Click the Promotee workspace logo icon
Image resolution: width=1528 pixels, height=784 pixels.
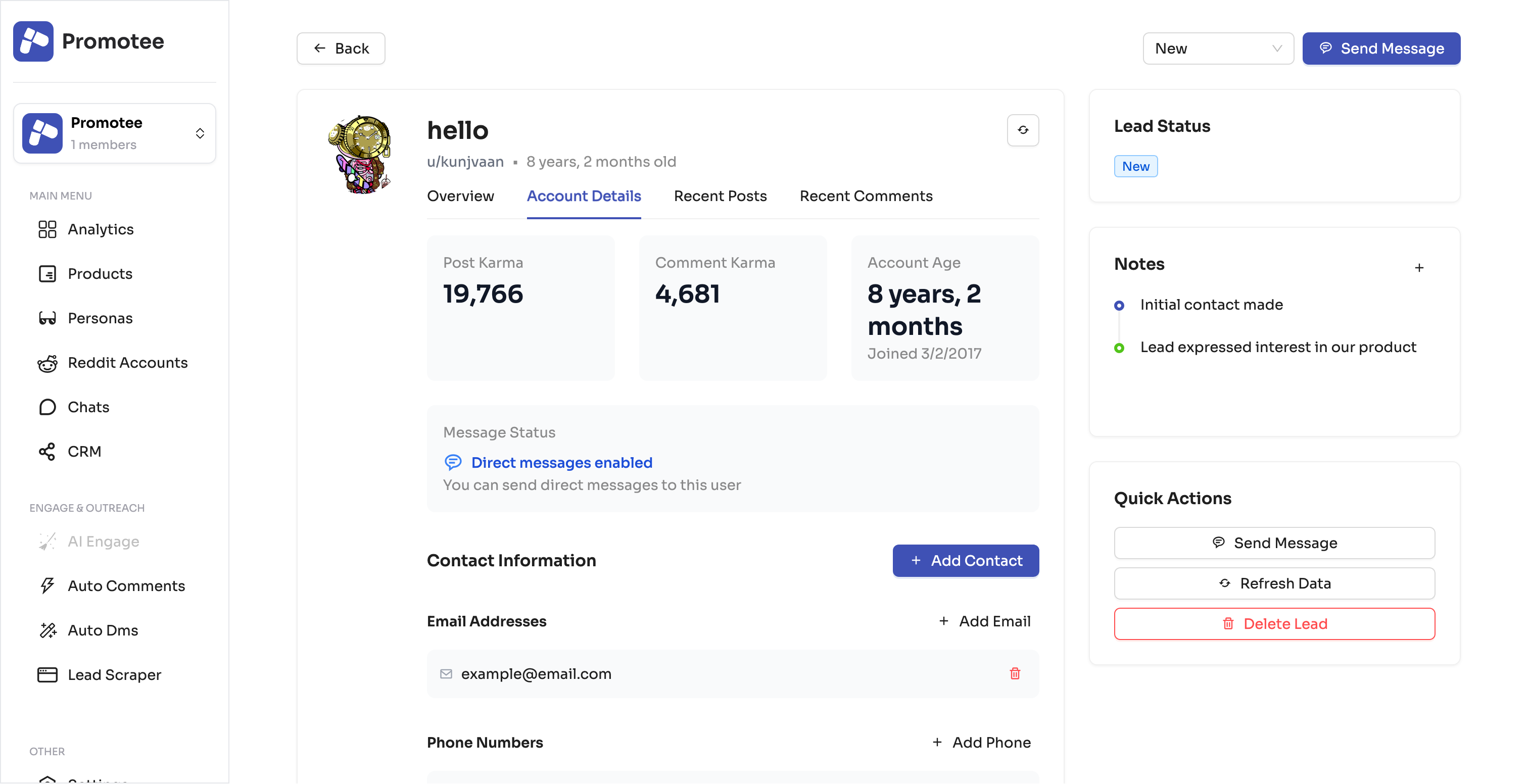pos(43,133)
